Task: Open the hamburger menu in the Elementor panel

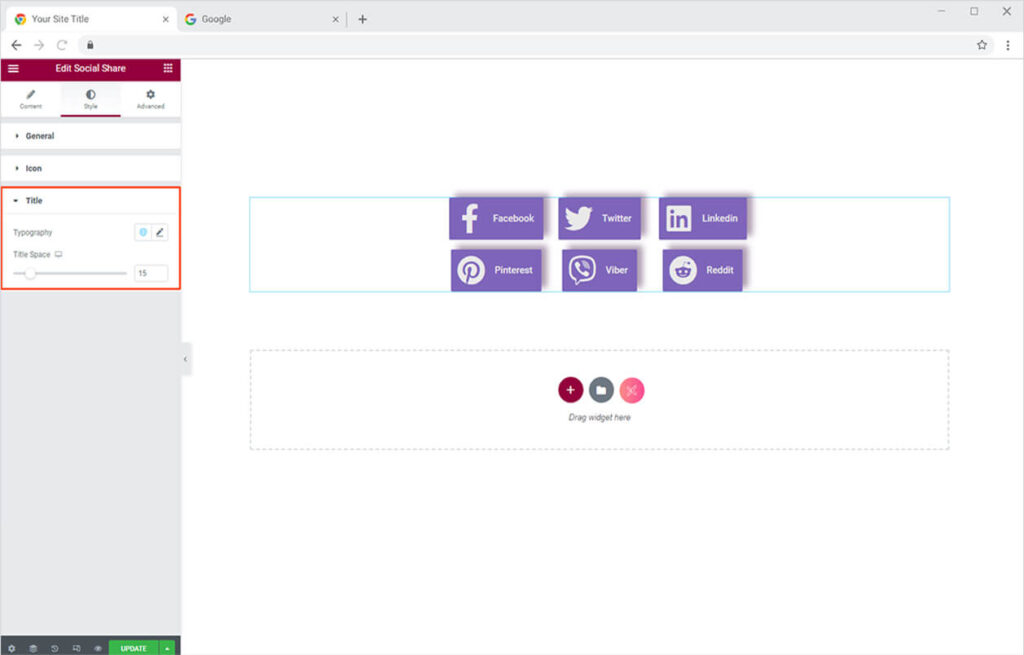Action: [x=13, y=68]
